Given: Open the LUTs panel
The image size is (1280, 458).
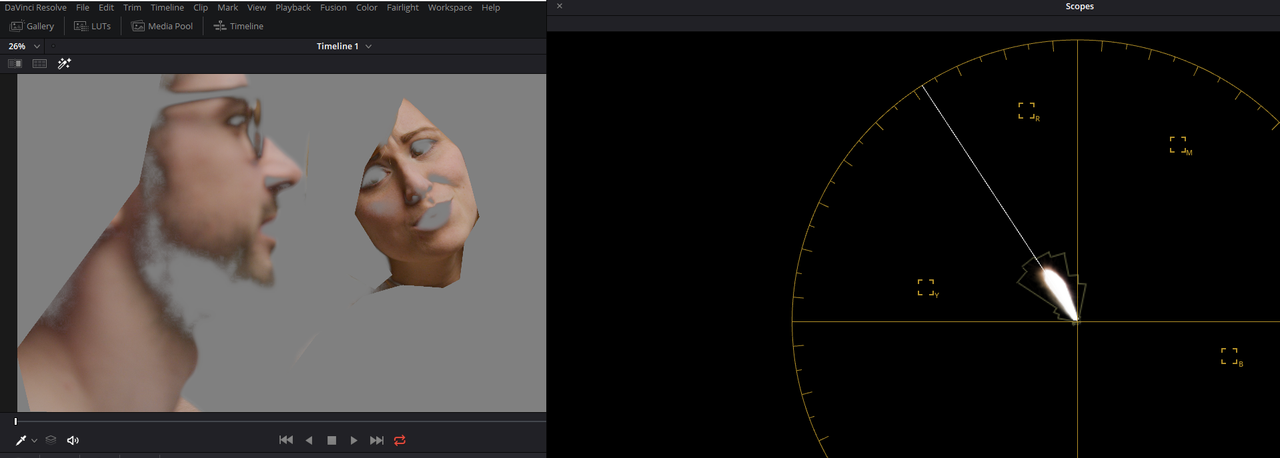Looking at the screenshot, I should pyautogui.click(x=93, y=26).
